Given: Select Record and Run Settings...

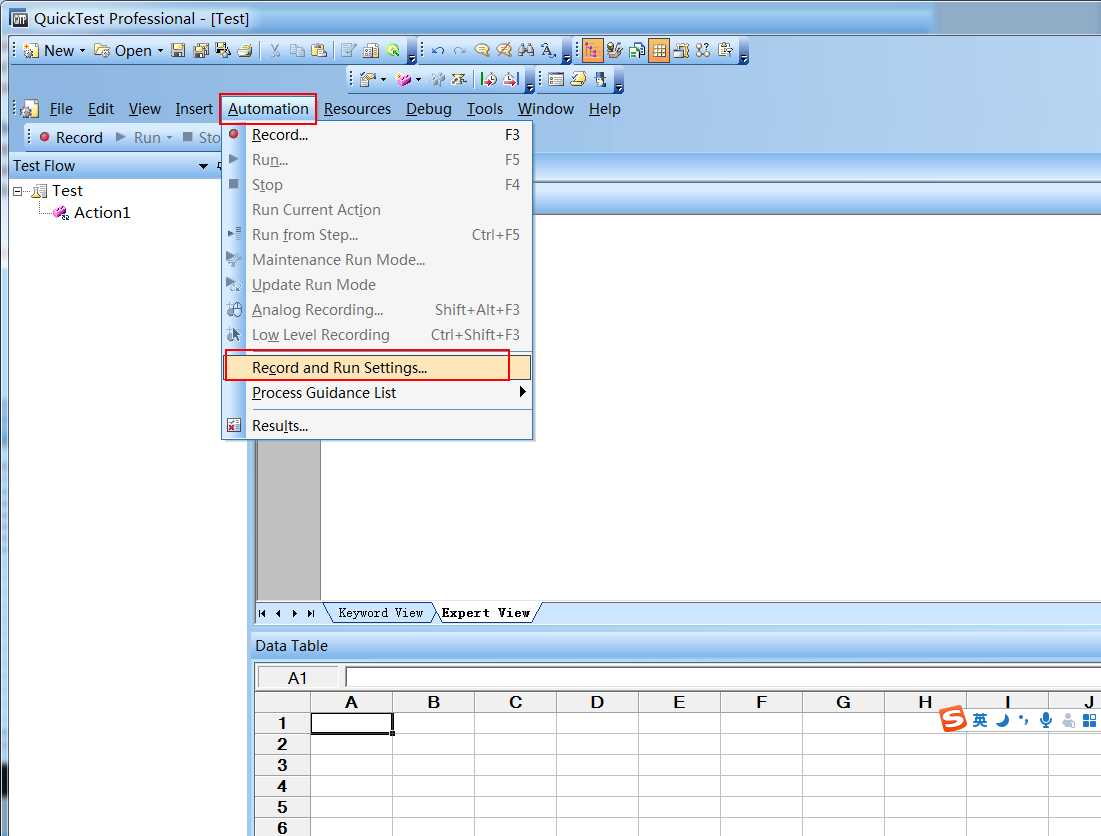Looking at the screenshot, I should pos(377,368).
